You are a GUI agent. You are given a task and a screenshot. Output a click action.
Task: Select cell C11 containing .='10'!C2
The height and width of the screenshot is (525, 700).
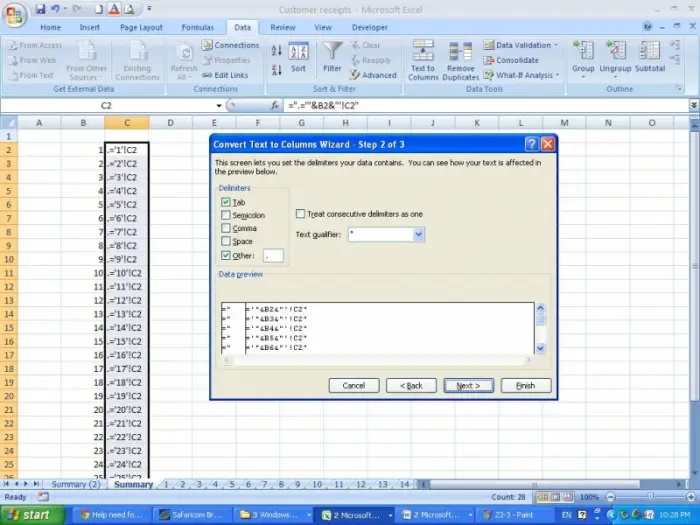tap(127, 273)
